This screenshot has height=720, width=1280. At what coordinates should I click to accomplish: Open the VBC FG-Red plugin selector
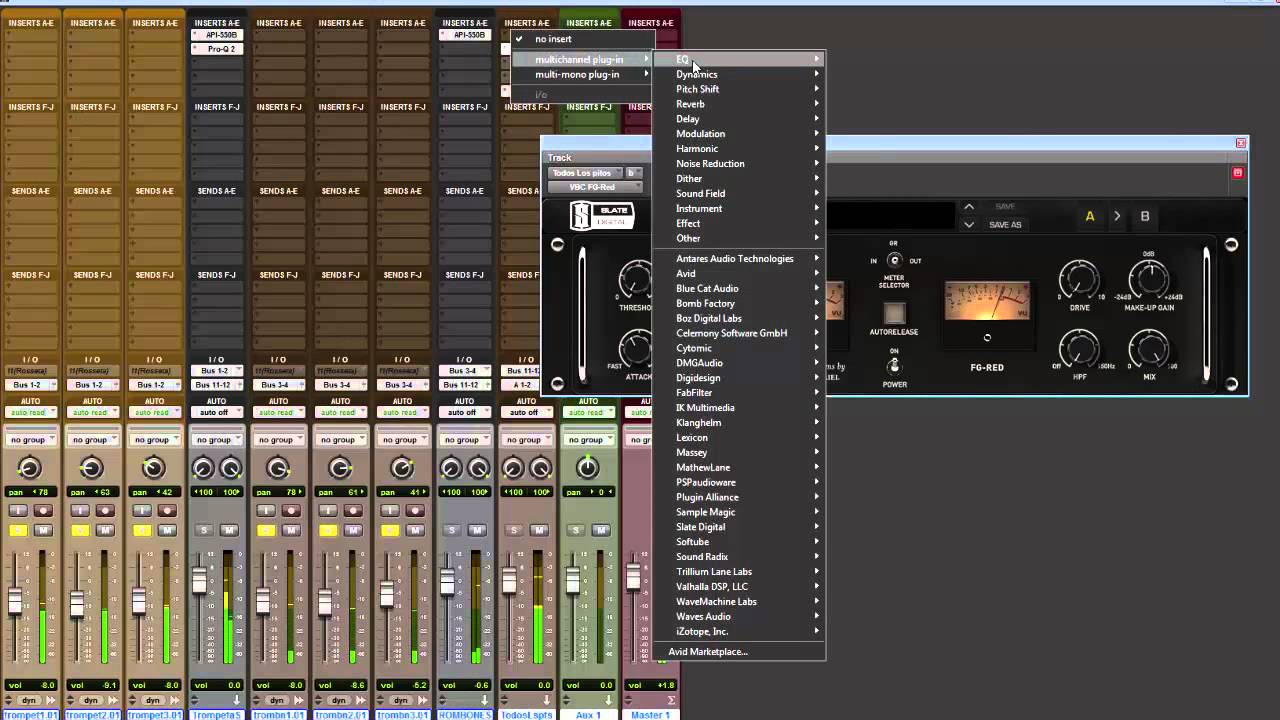click(594, 187)
